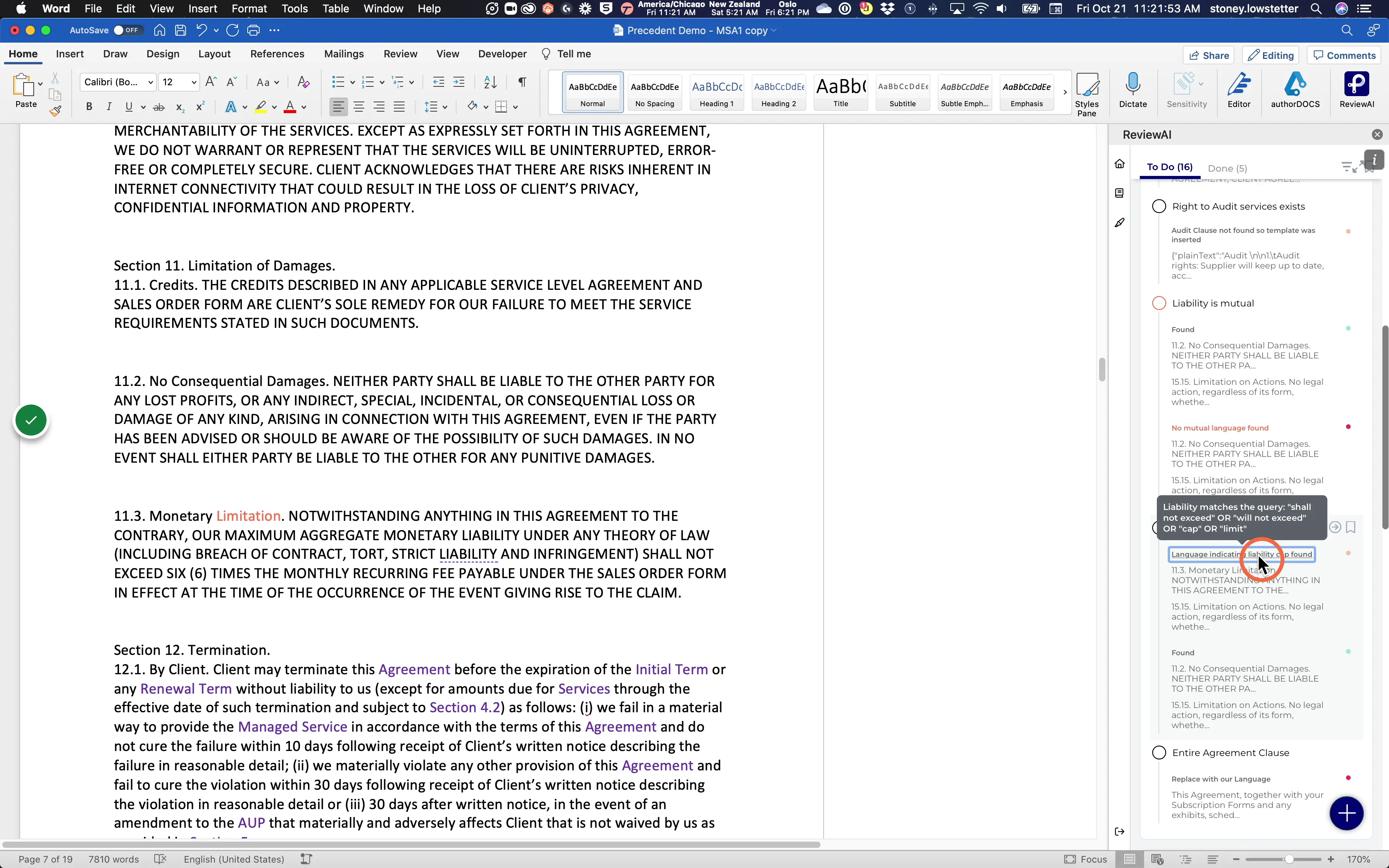Open ReviewAI home sidebar icon
The height and width of the screenshot is (868, 1389).
click(x=1119, y=164)
